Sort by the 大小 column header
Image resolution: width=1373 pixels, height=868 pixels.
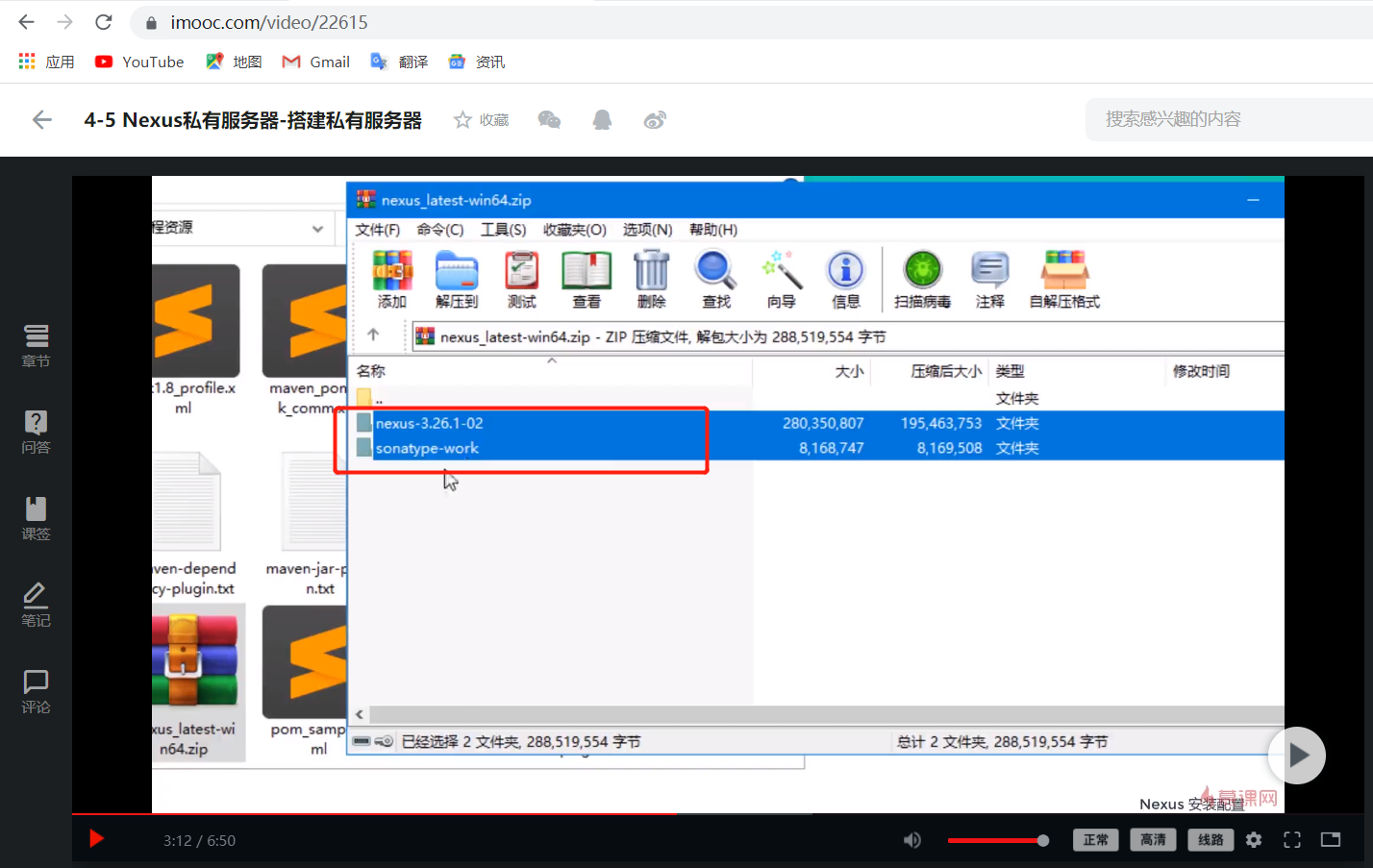coord(811,371)
